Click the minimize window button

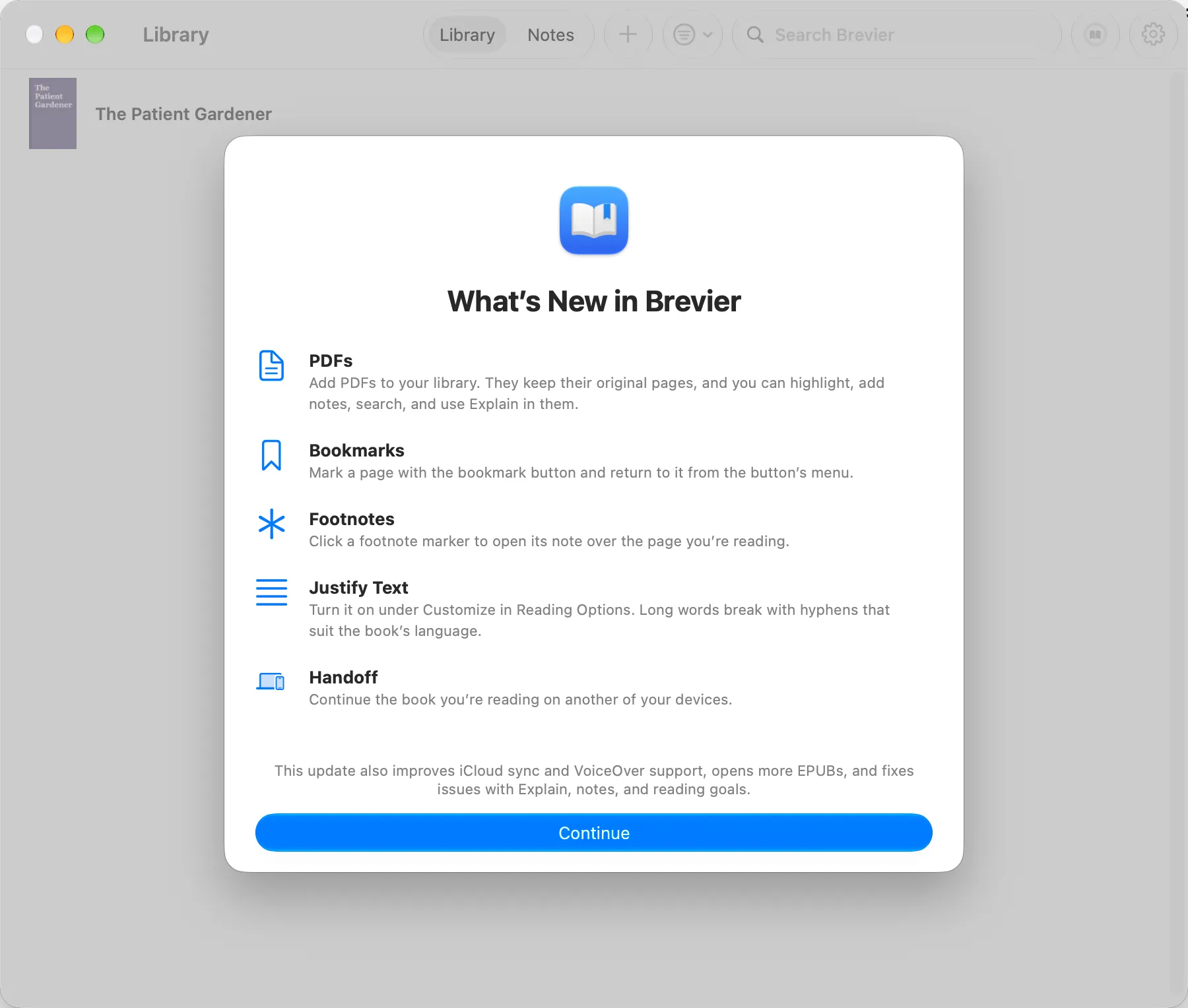pyautogui.click(x=65, y=34)
